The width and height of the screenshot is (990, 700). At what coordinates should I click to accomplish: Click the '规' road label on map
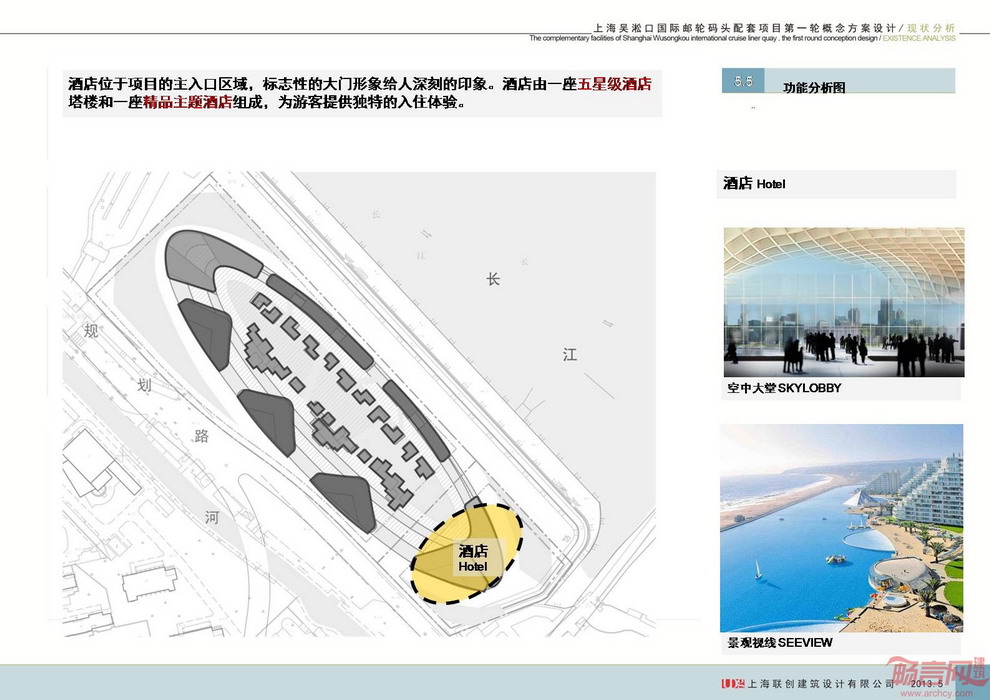click(x=91, y=330)
